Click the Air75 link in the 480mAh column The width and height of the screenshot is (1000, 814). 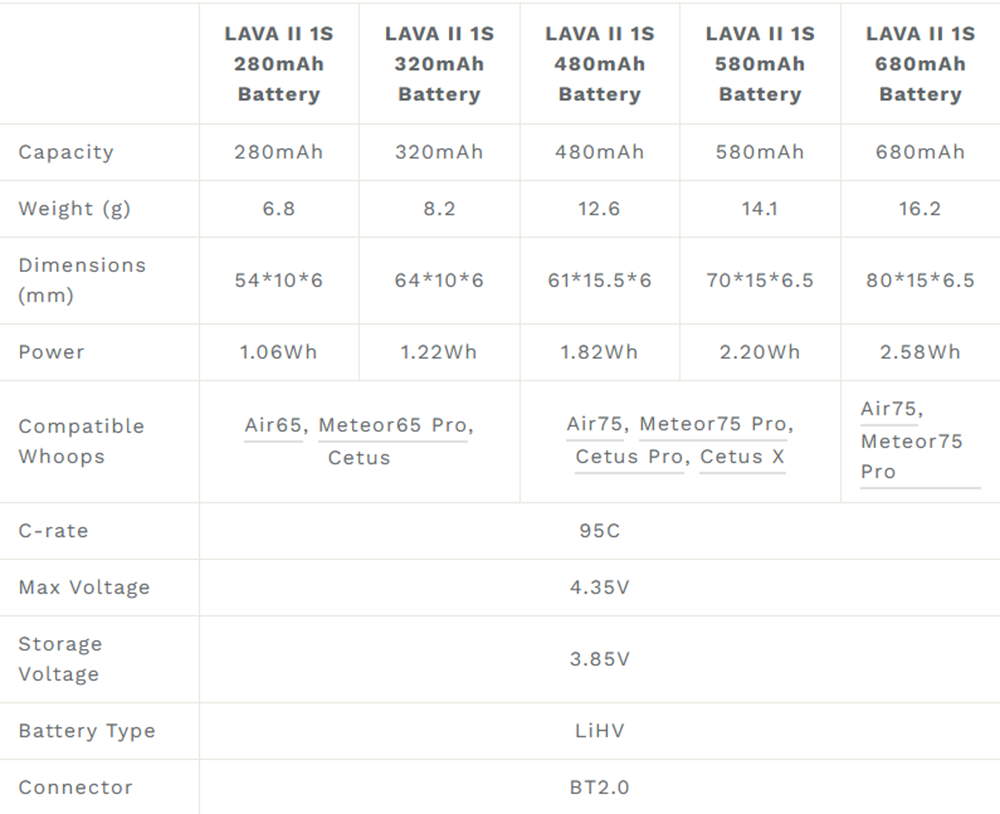pyautogui.click(x=594, y=424)
